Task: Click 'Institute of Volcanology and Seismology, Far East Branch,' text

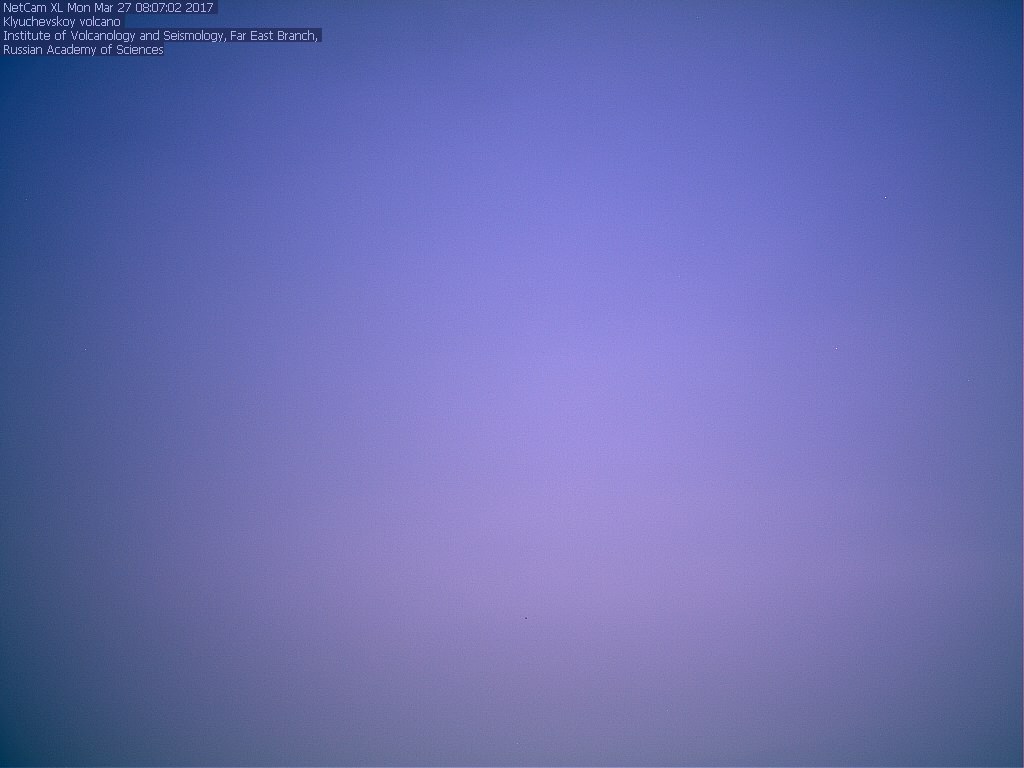Action: pyautogui.click(x=161, y=36)
